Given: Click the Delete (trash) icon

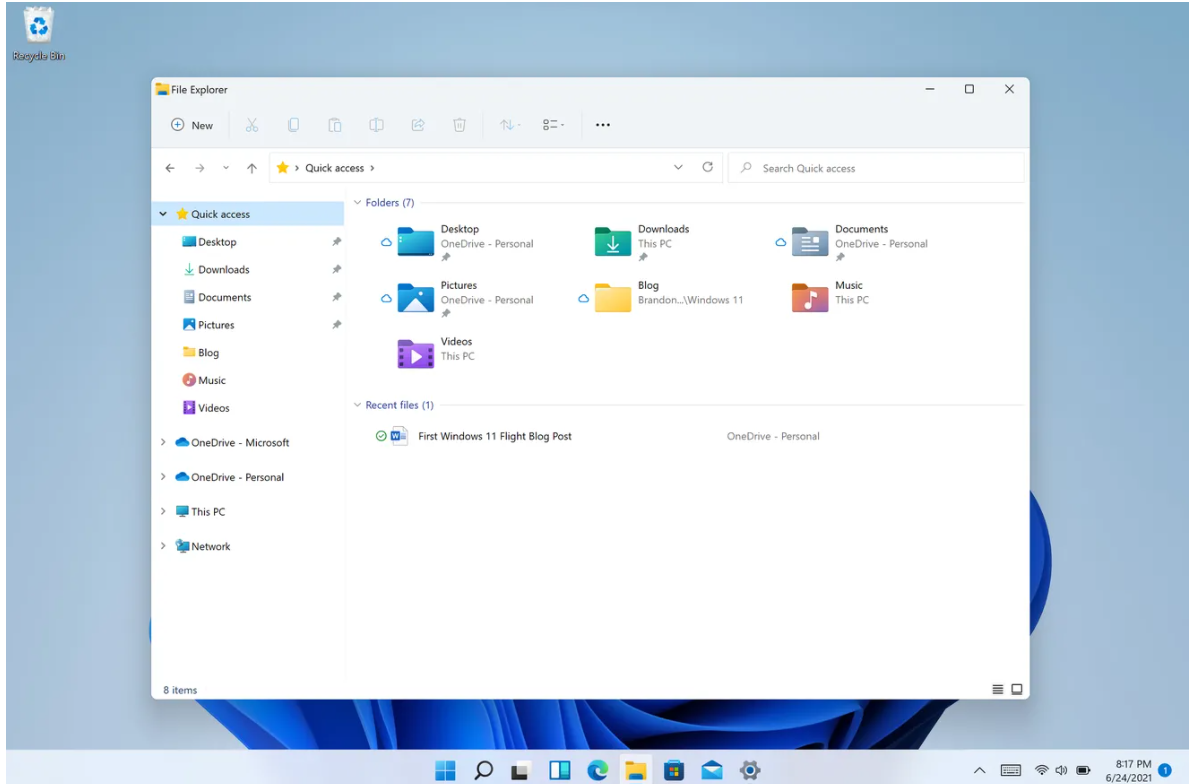Looking at the screenshot, I should click(x=459, y=124).
